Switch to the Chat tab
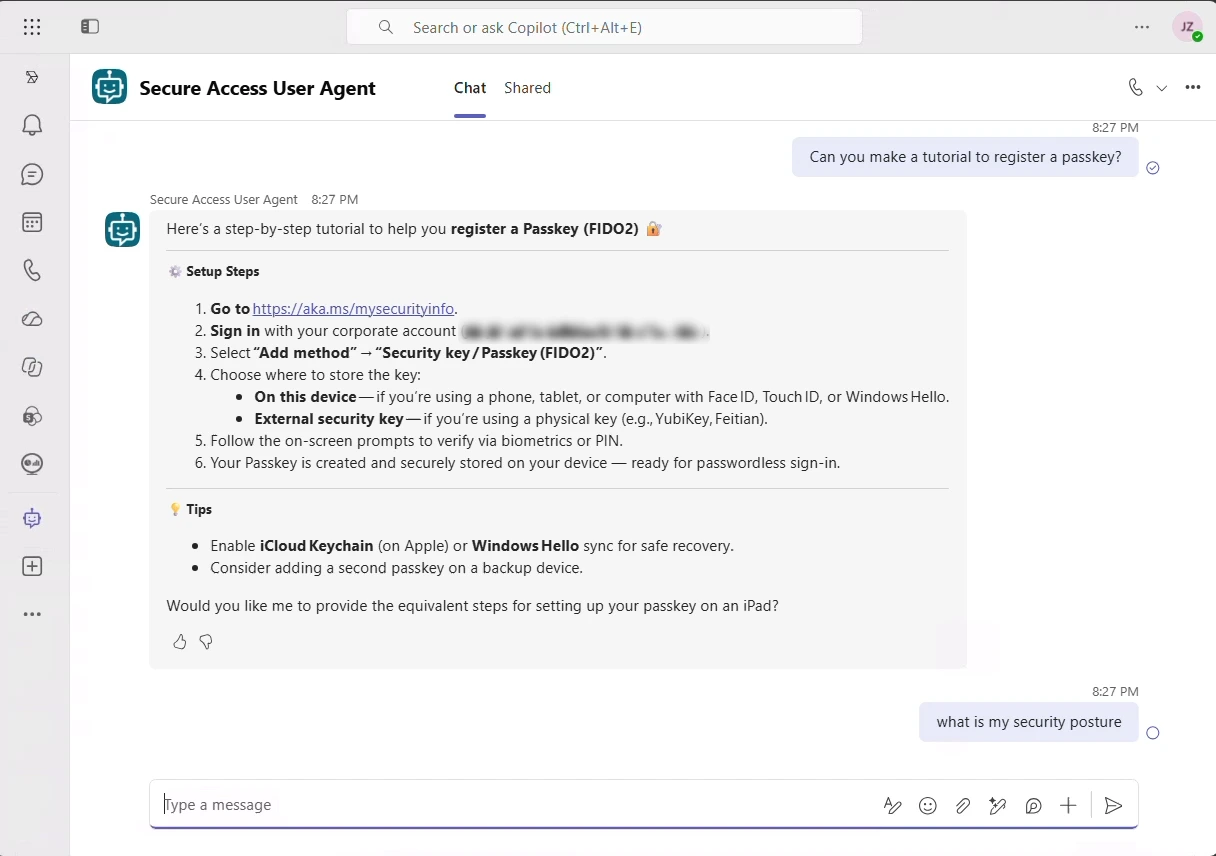 click(x=470, y=88)
